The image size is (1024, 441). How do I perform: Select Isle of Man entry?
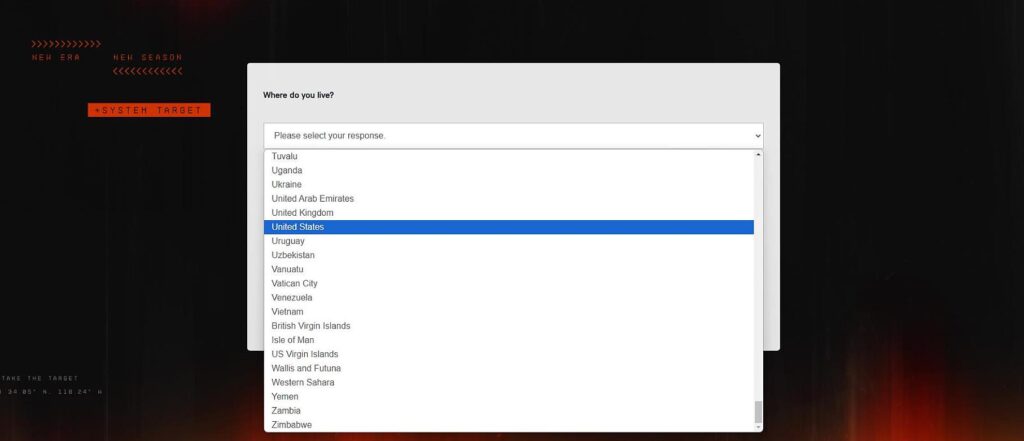292,340
